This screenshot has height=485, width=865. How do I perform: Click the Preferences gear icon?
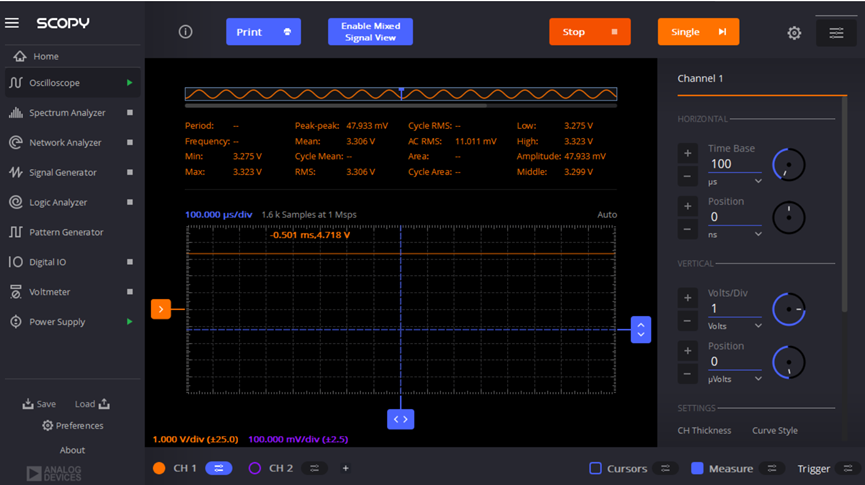pos(47,425)
